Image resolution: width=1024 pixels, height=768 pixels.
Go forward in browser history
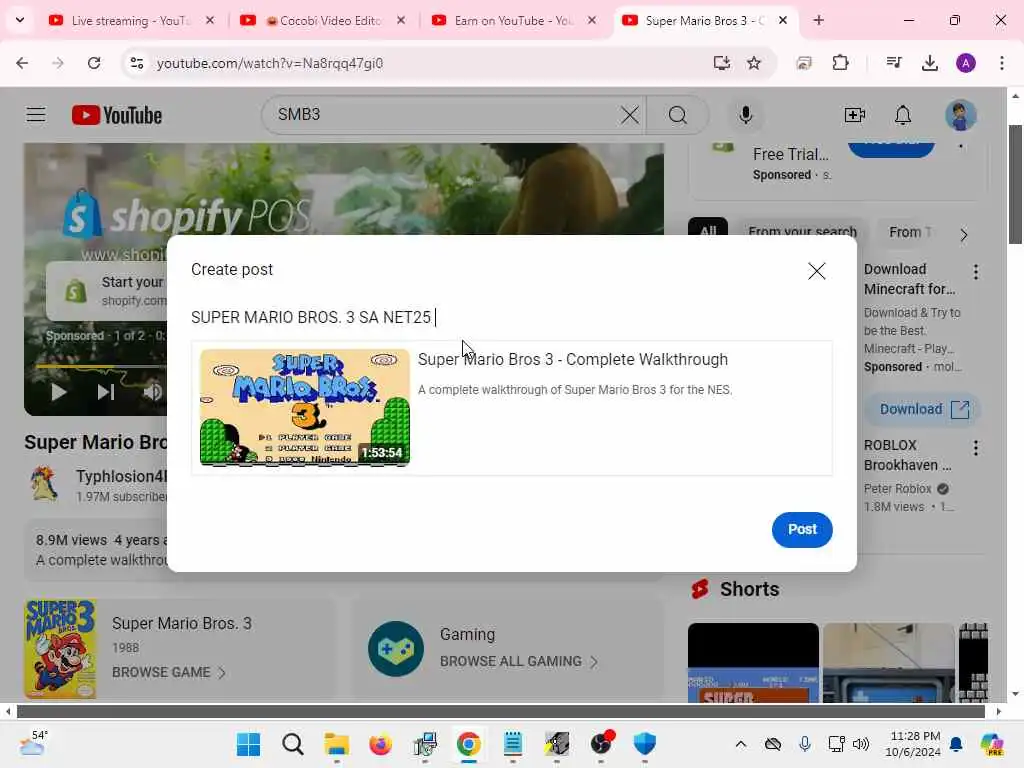click(57, 63)
